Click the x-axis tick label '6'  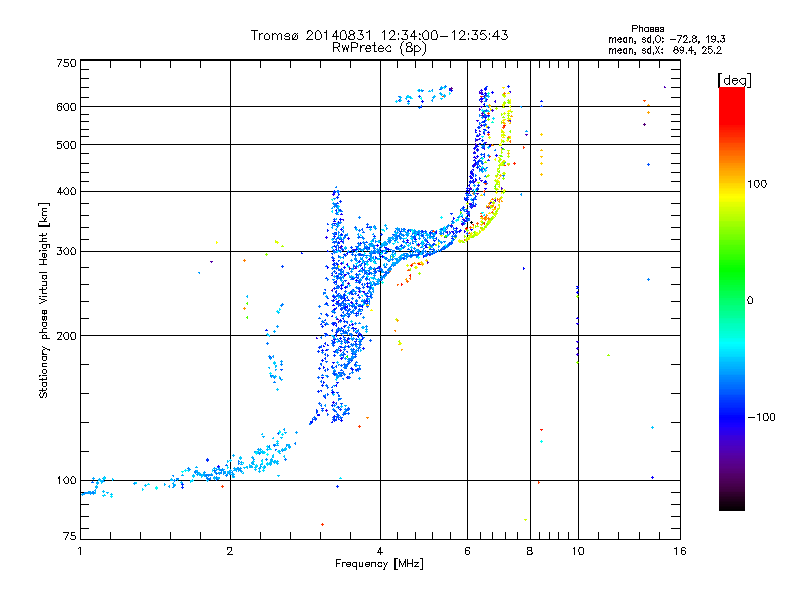pos(467,551)
